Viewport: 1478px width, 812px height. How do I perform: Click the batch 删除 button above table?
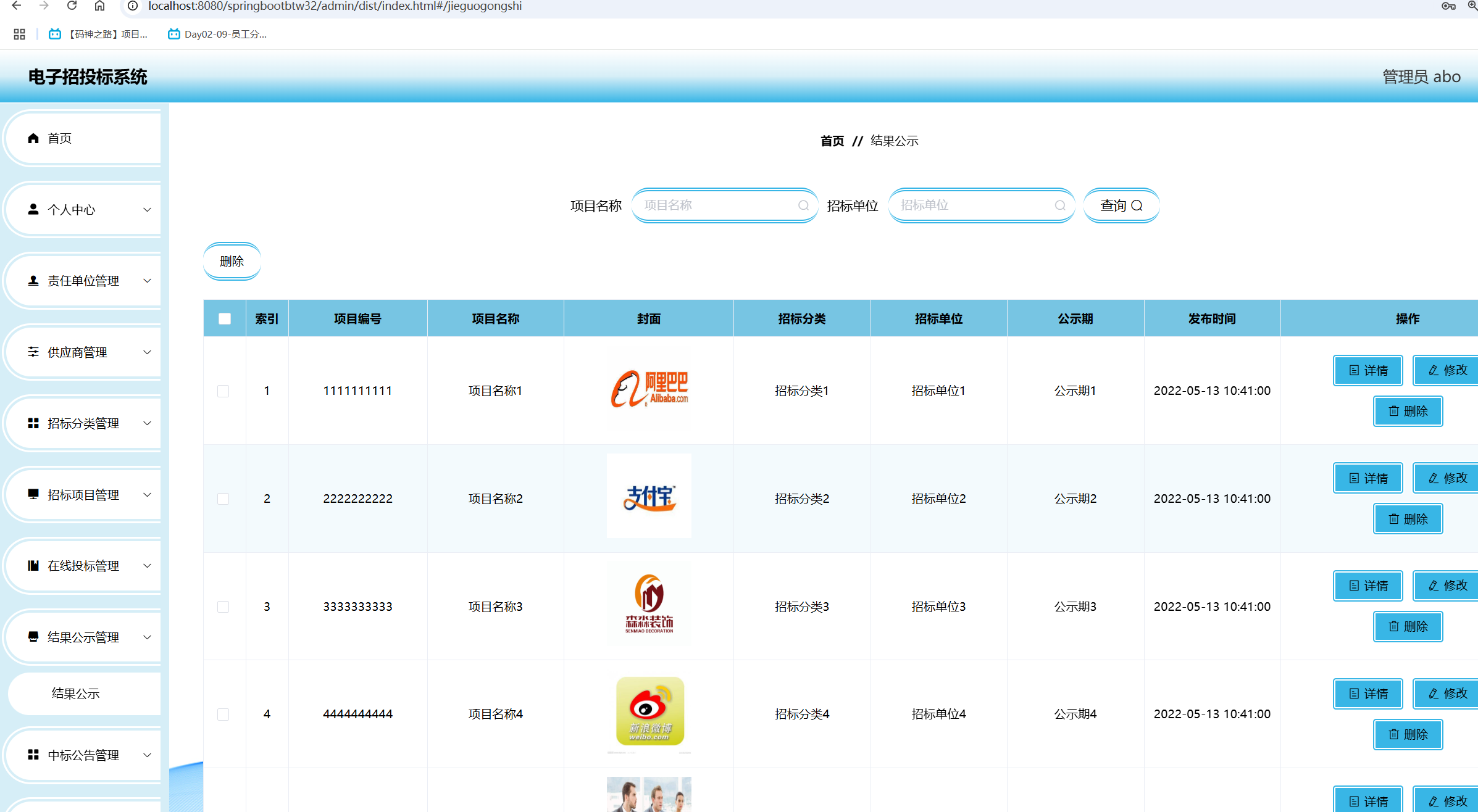coord(232,261)
